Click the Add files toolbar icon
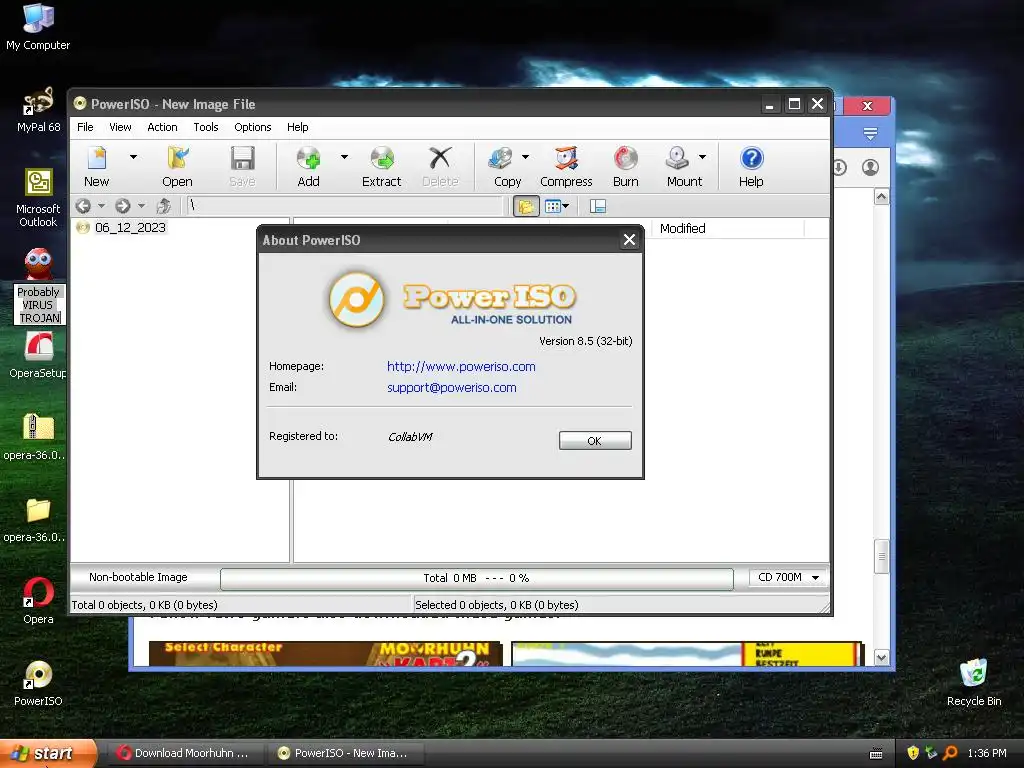This screenshot has height=768, width=1024. (308, 167)
